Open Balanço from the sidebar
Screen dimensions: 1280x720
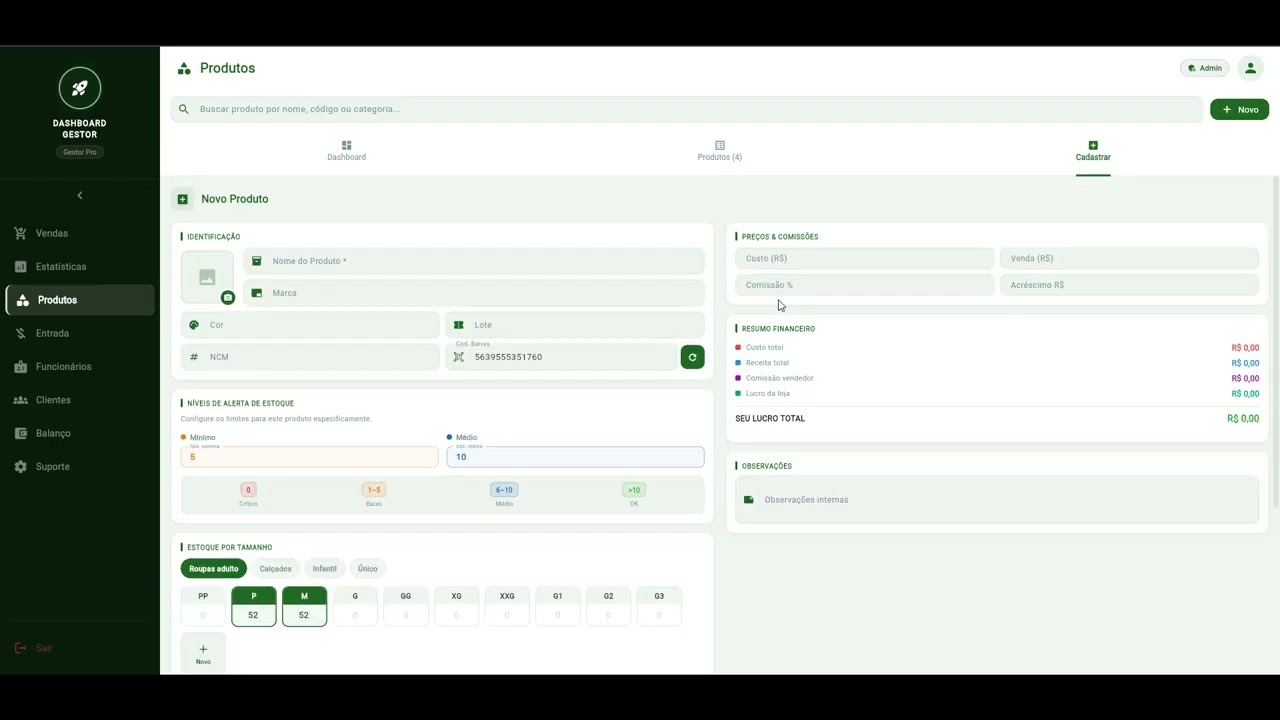pyautogui.click(x=80, y=433)
